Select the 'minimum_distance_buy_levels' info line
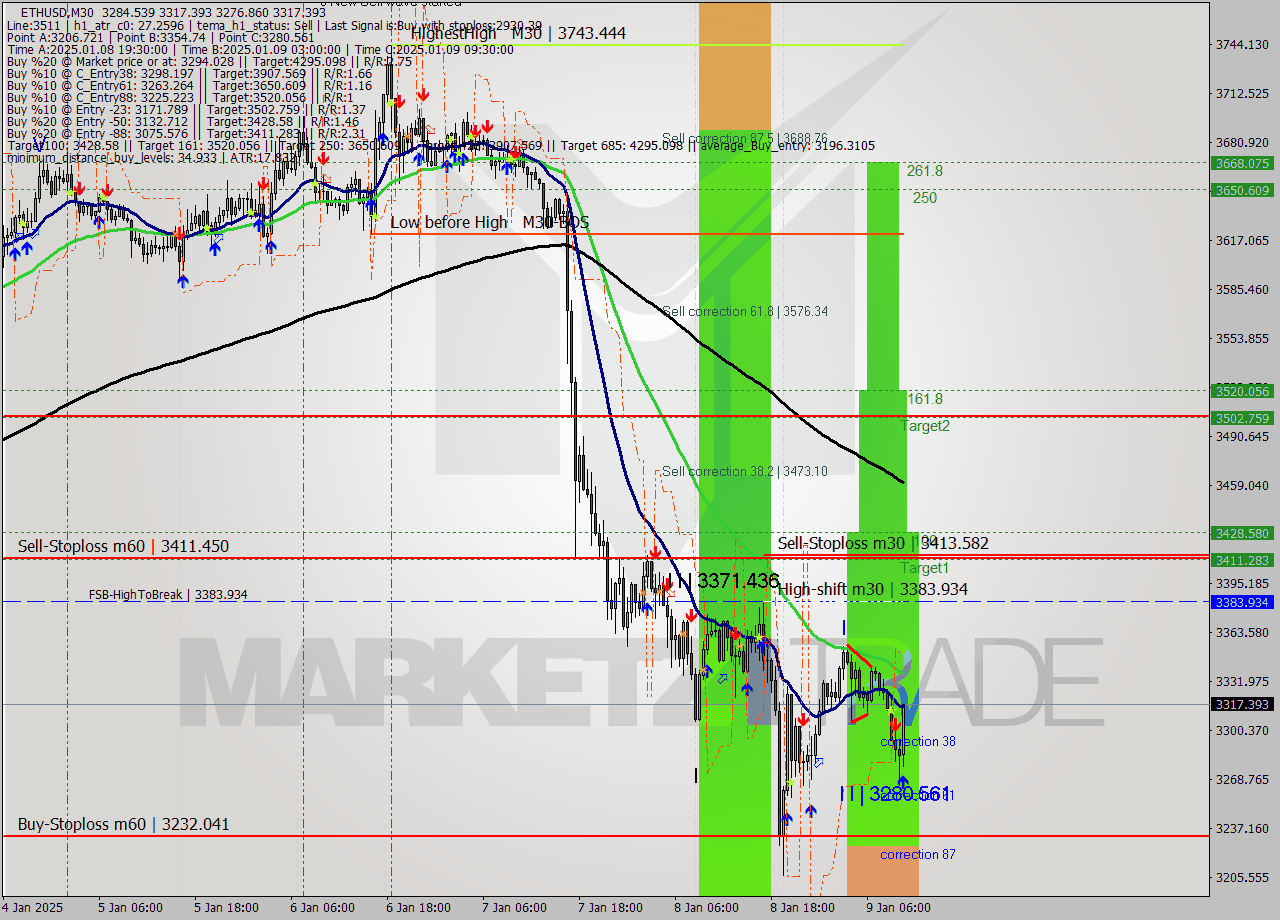The width and height of the screenshot is (1280, 920). pos(152,156)
